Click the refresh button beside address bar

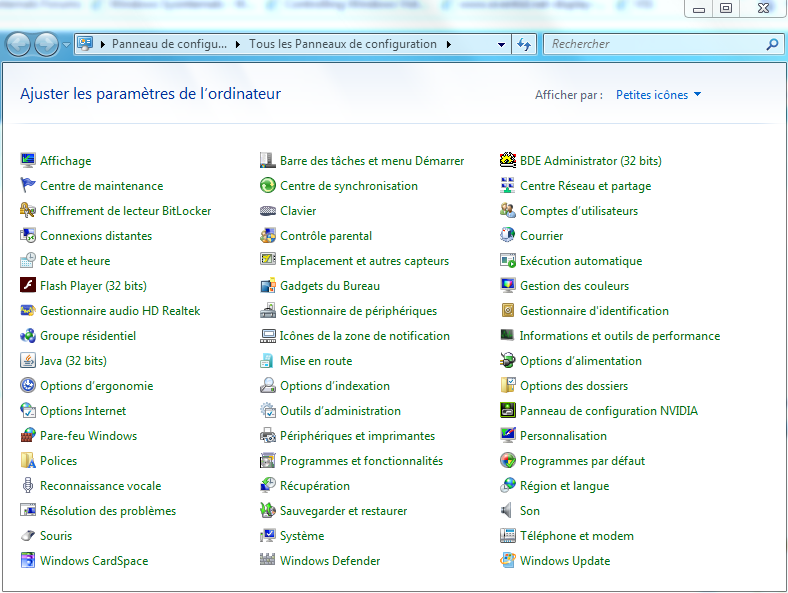(x=525, y=44)
